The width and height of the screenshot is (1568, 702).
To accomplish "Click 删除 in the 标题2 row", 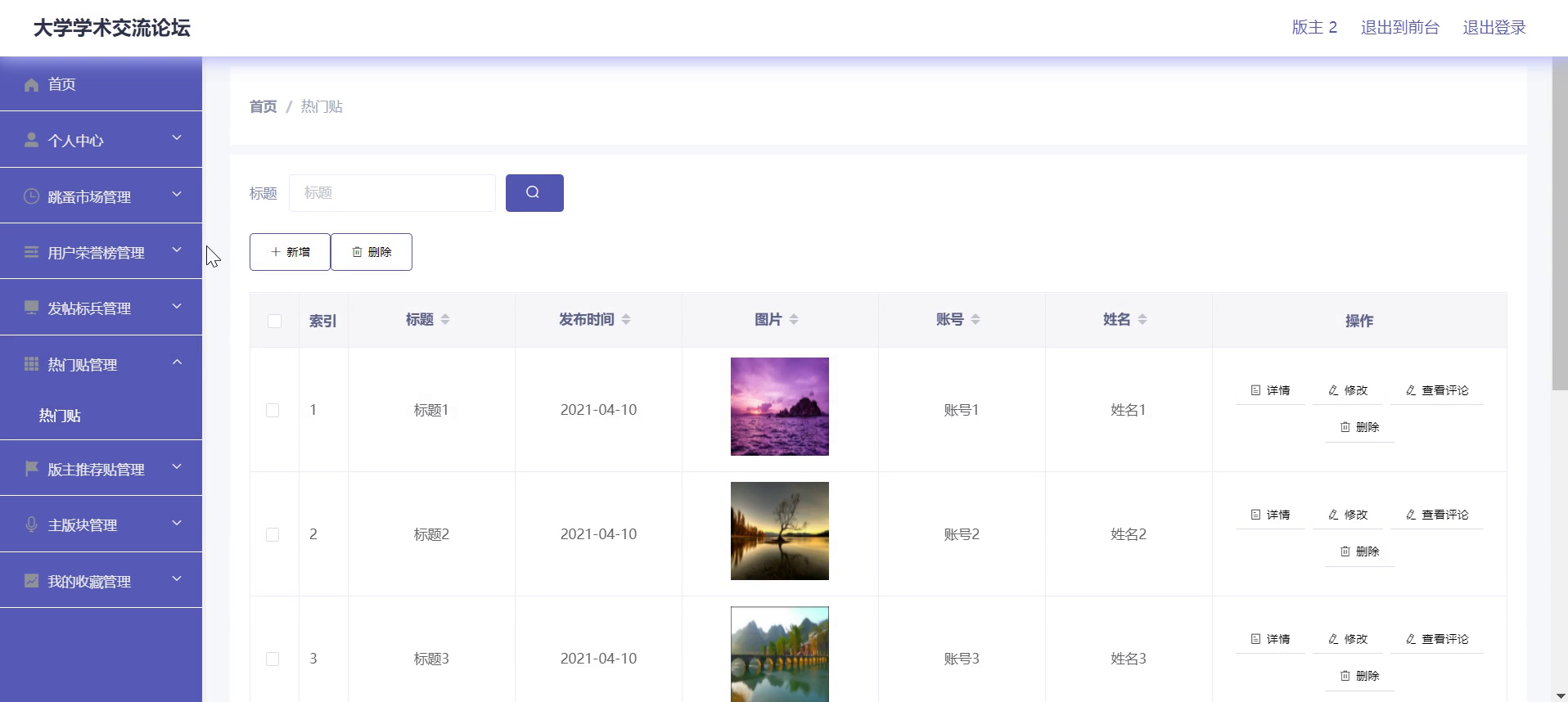I will (1359, 551).
